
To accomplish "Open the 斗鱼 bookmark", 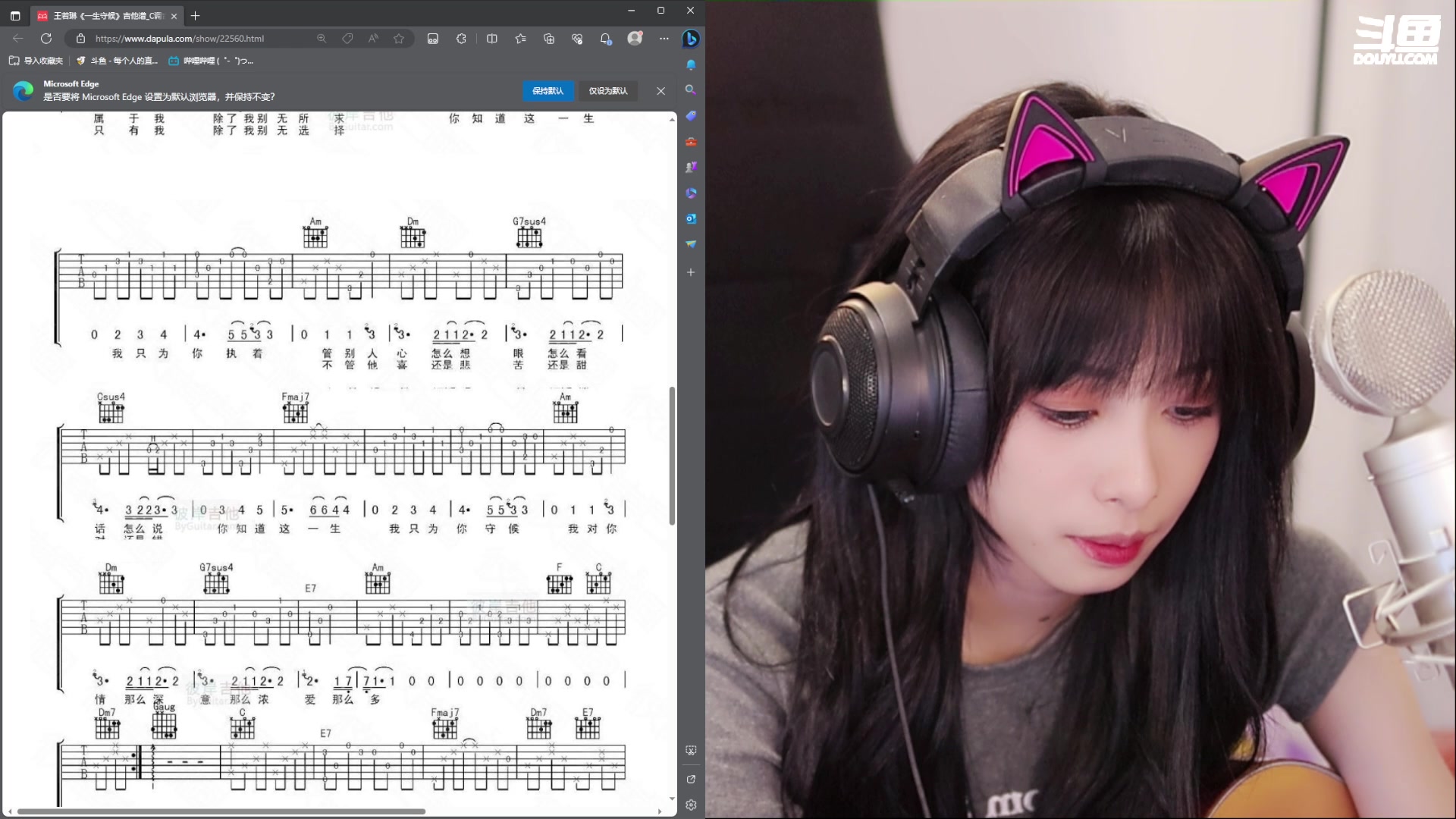I will [117, 61].
